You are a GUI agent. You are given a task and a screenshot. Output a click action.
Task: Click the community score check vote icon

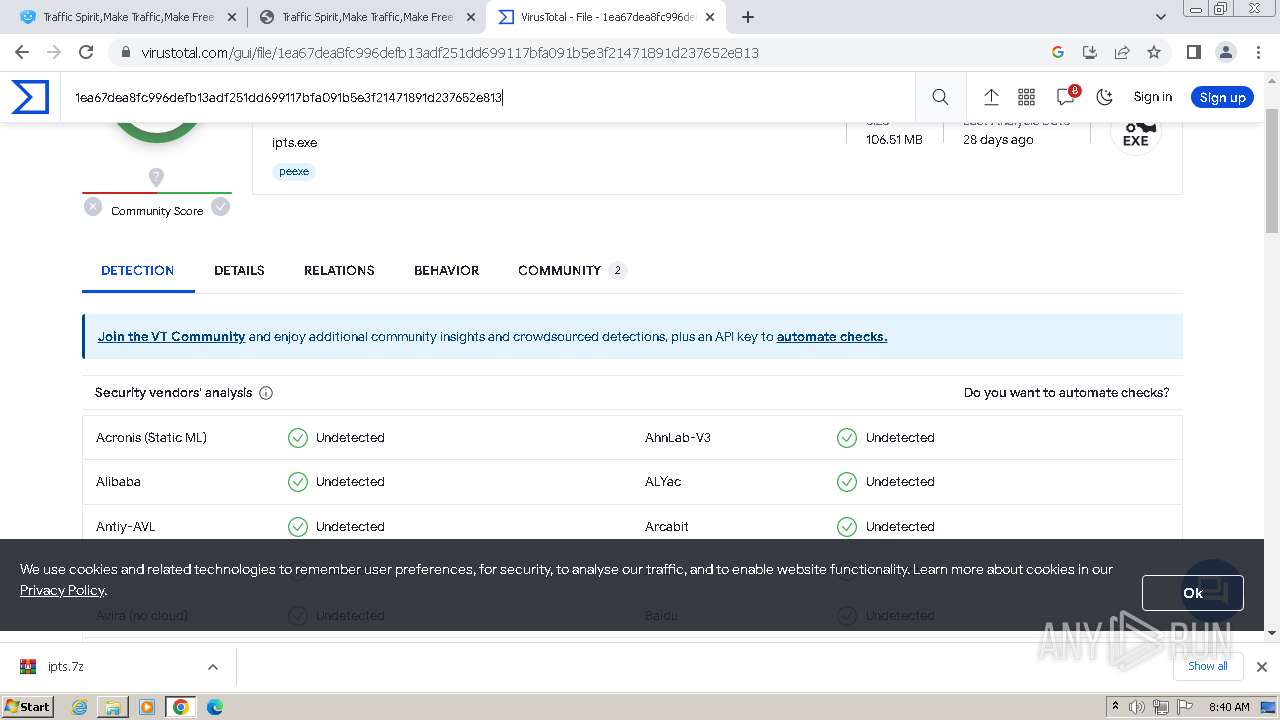[x=221, y=207]
